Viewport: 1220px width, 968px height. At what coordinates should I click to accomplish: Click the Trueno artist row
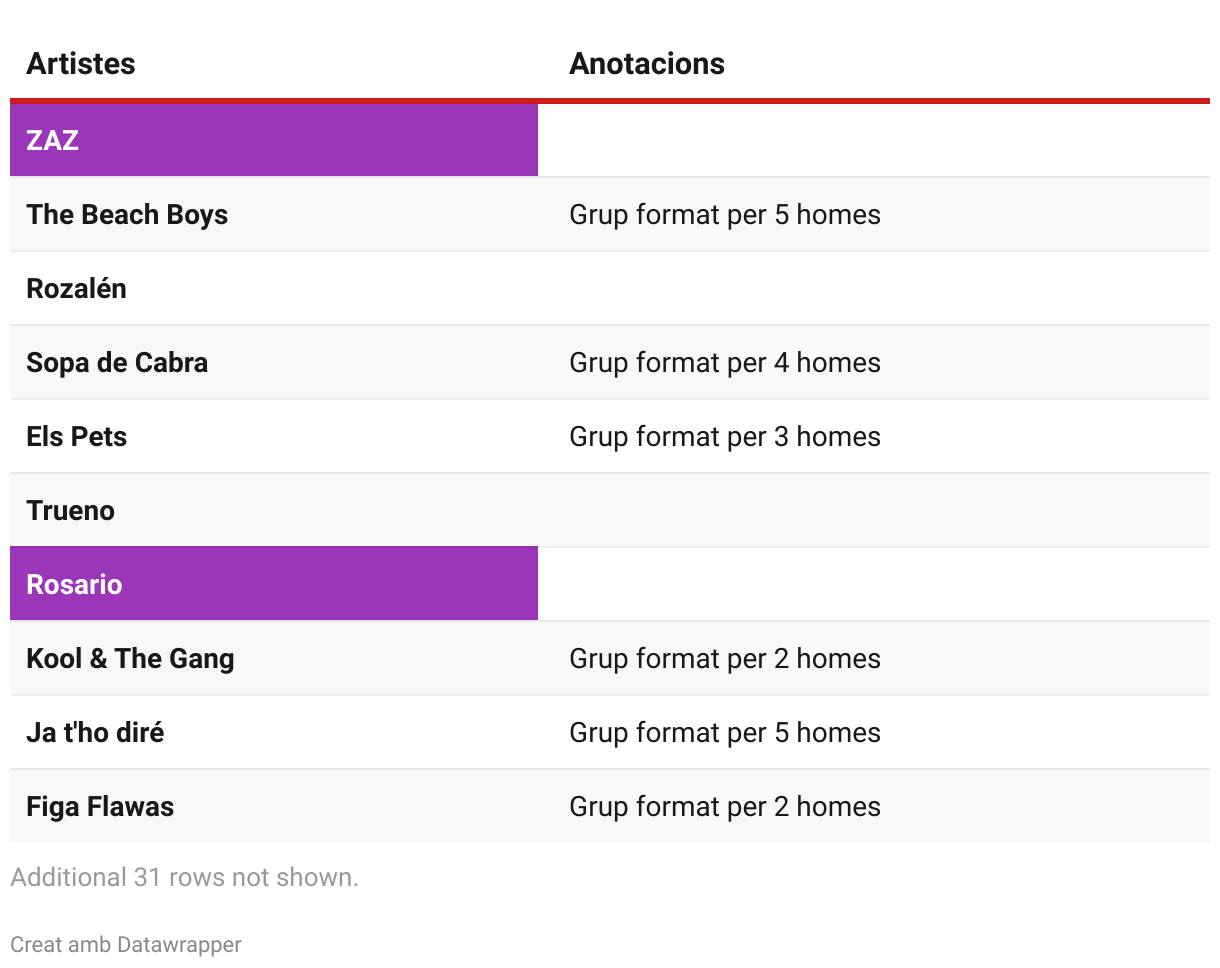[x=71, y=511]
